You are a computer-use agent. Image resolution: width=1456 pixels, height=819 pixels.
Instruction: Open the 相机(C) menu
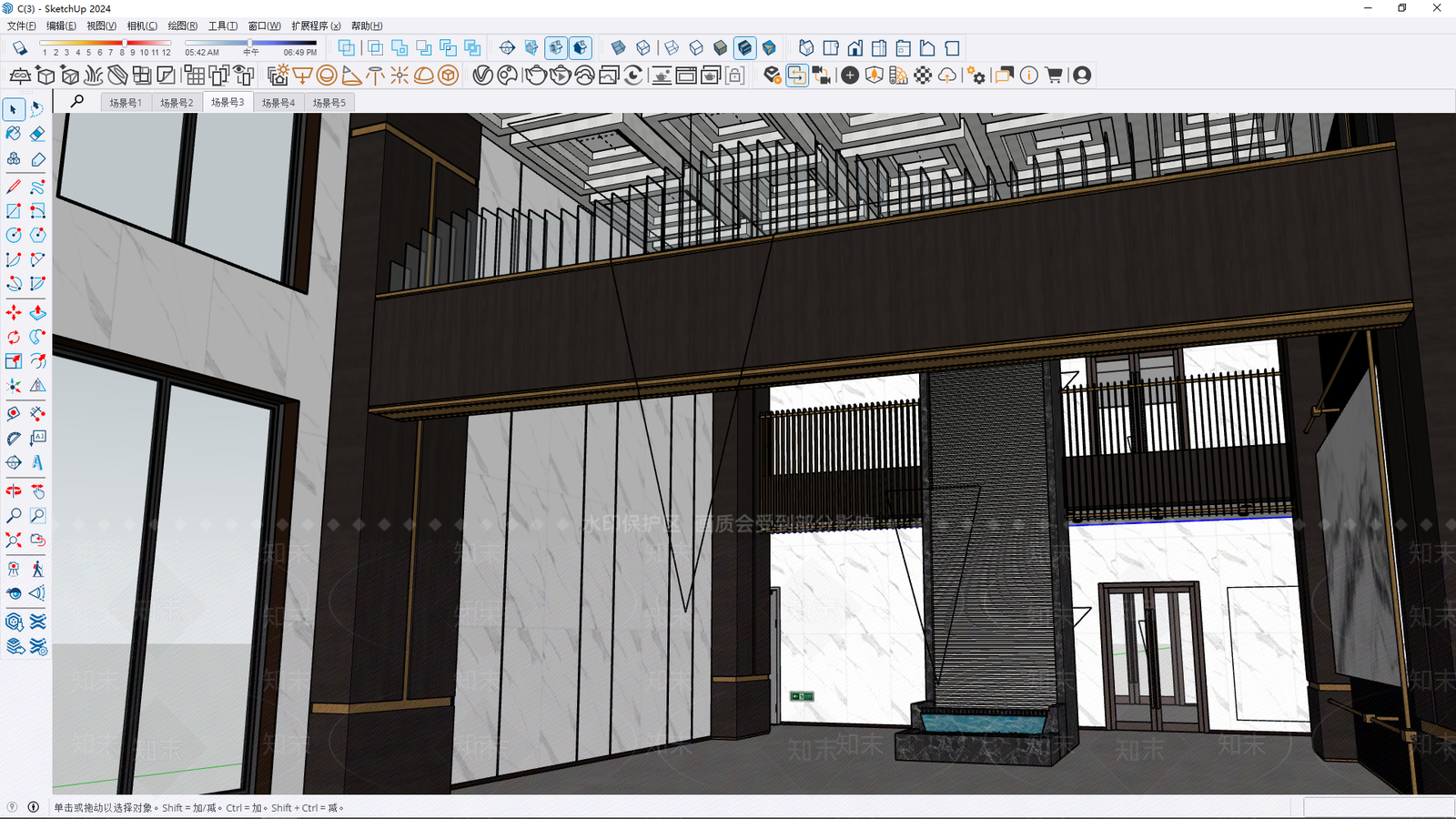coord(142,25)
